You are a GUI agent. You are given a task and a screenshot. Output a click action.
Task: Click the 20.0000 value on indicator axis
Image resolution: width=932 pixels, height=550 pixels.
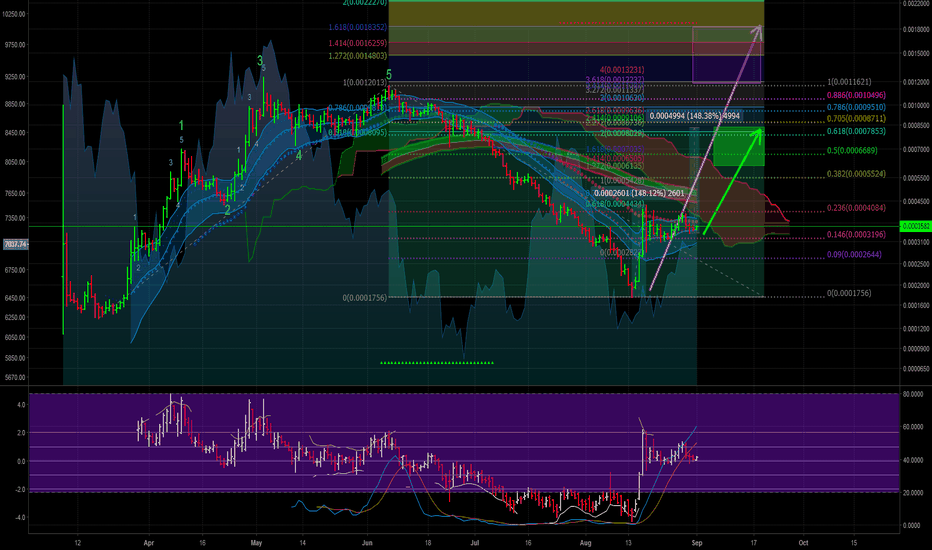pos(913,494)
